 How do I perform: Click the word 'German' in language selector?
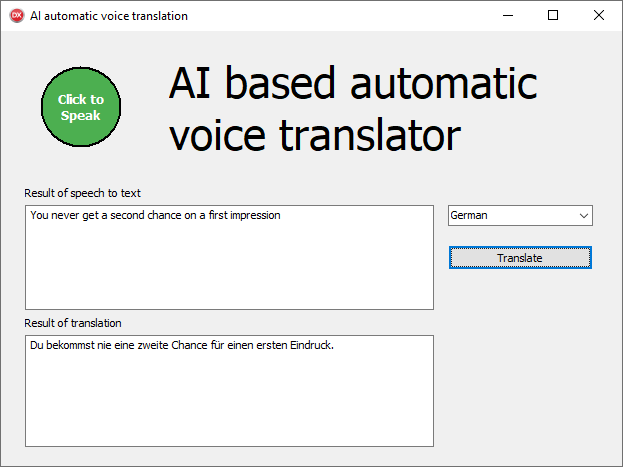469,215
